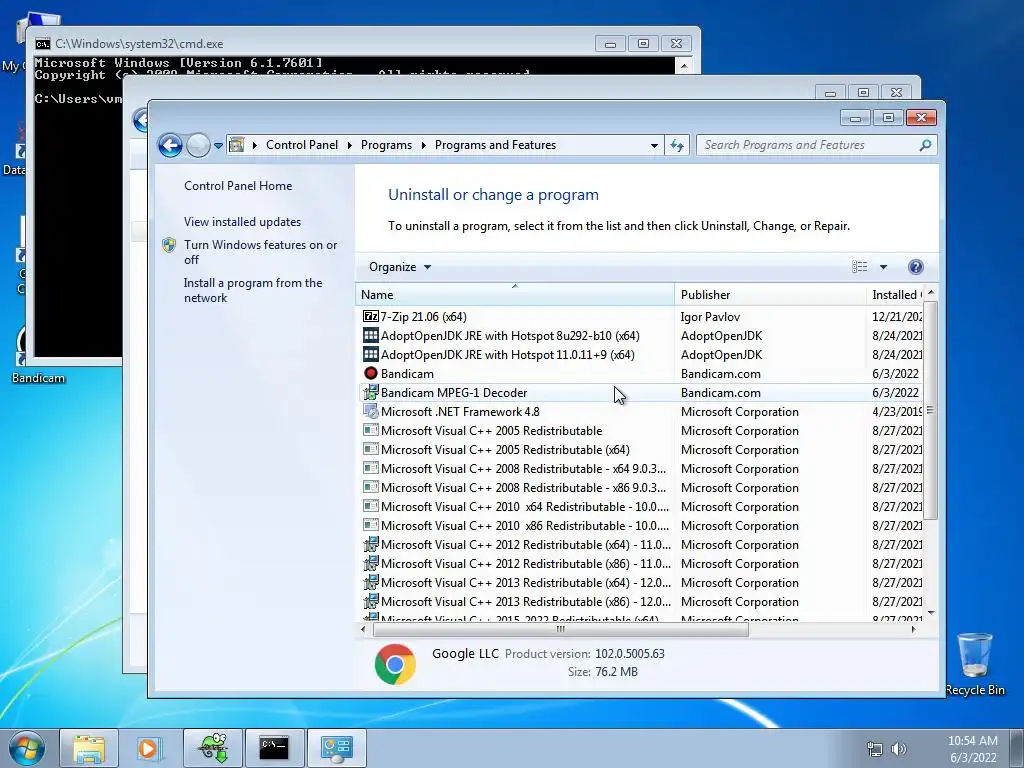Open the Organize dropdown menu

[x=400, y=266]
